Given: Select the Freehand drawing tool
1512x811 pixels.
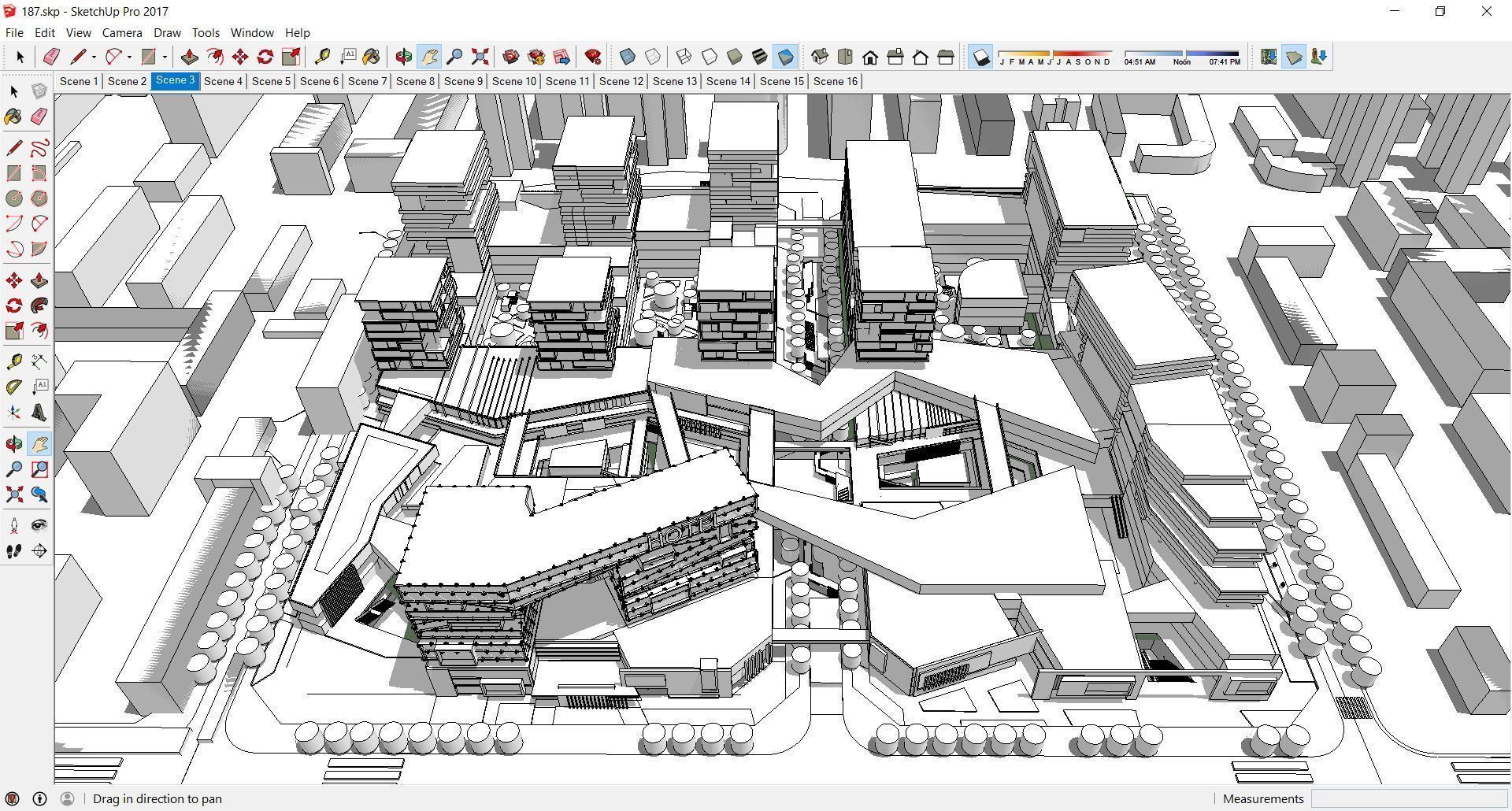Looking at the screenshot, I should [39, 148].
